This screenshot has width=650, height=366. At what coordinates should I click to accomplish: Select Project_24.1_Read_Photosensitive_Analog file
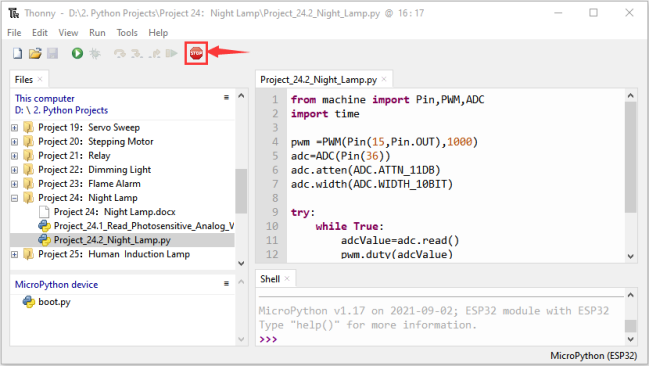[144, 226]
